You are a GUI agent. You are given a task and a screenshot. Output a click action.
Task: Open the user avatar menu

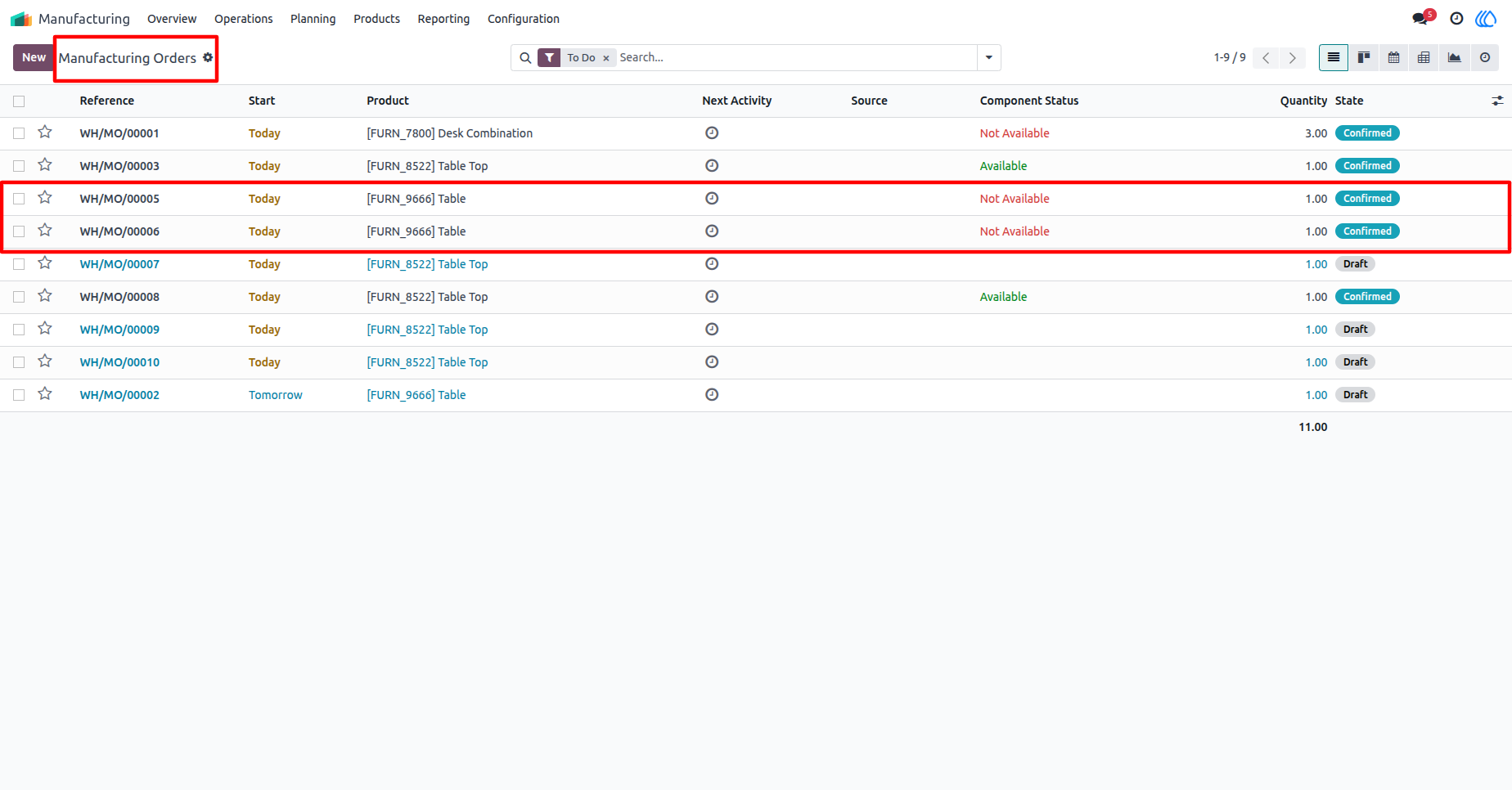click(x=1486, y=19)
